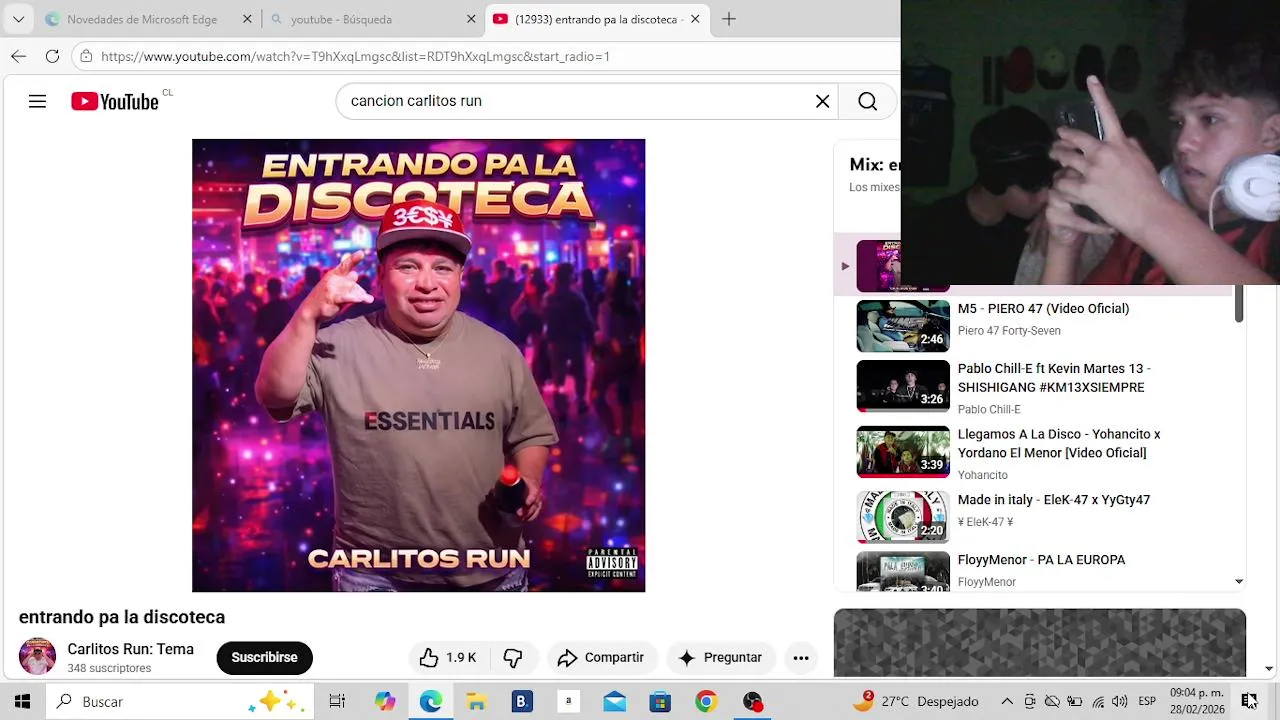Launch Copilot from the taskbar
The height and width of the screenshot is (720, 1280).
tap(385, 702)
